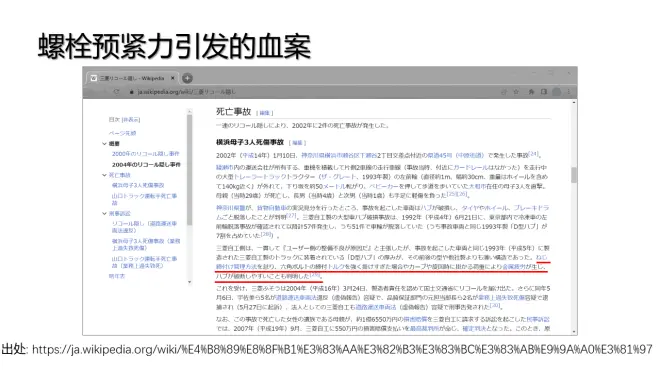Image resolution: width=660 pixels, height=371 pixels.
Task: Bookmark this page with the star icon
Action: pyautogui.click(x=516, y=92)
